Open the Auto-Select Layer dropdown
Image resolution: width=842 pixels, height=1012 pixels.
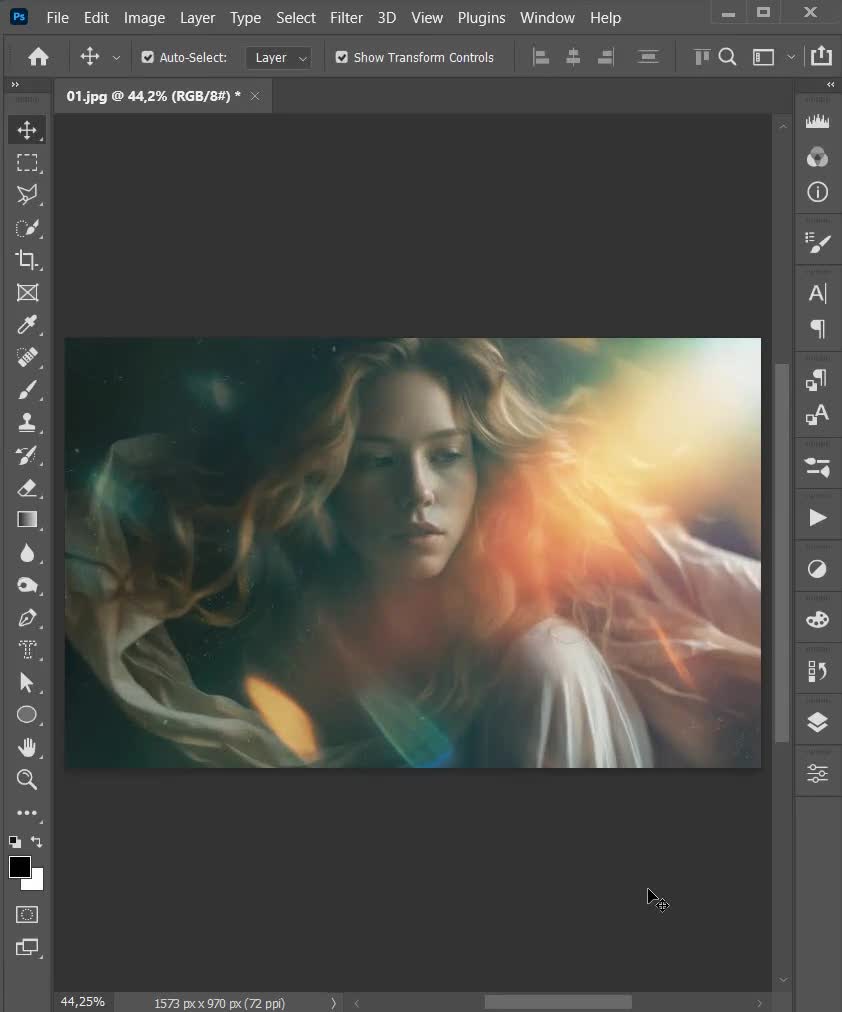tap(278, 57)
